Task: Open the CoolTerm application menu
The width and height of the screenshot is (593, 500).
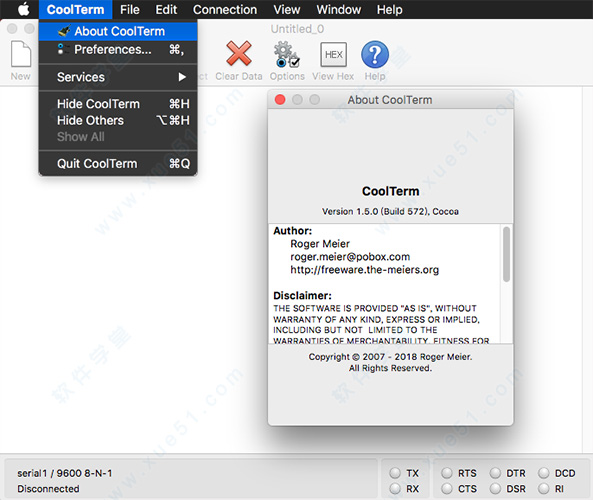Action: [x=75, y=9]
